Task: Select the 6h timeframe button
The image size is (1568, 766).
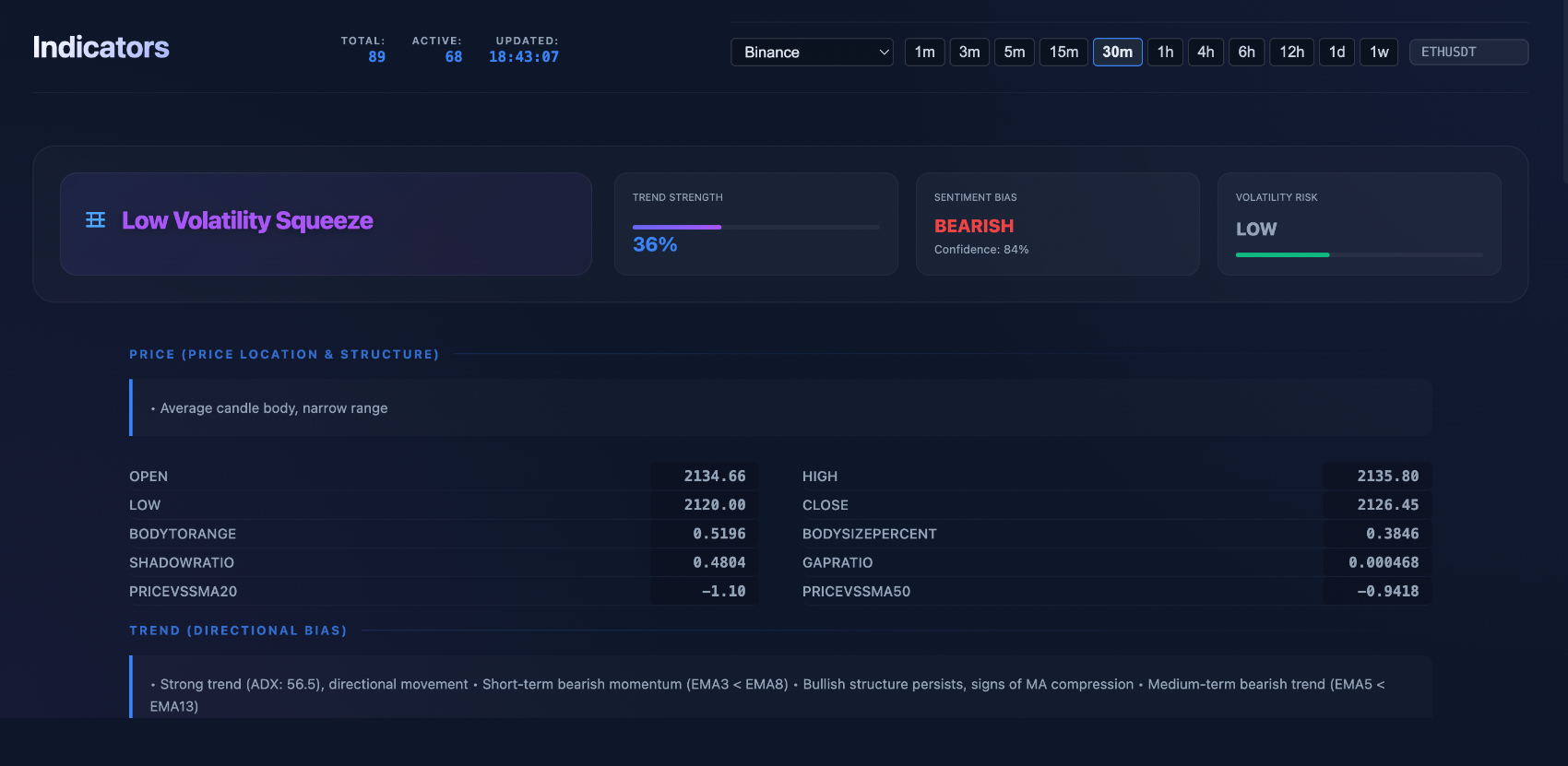Action: tap(1246, 53)
